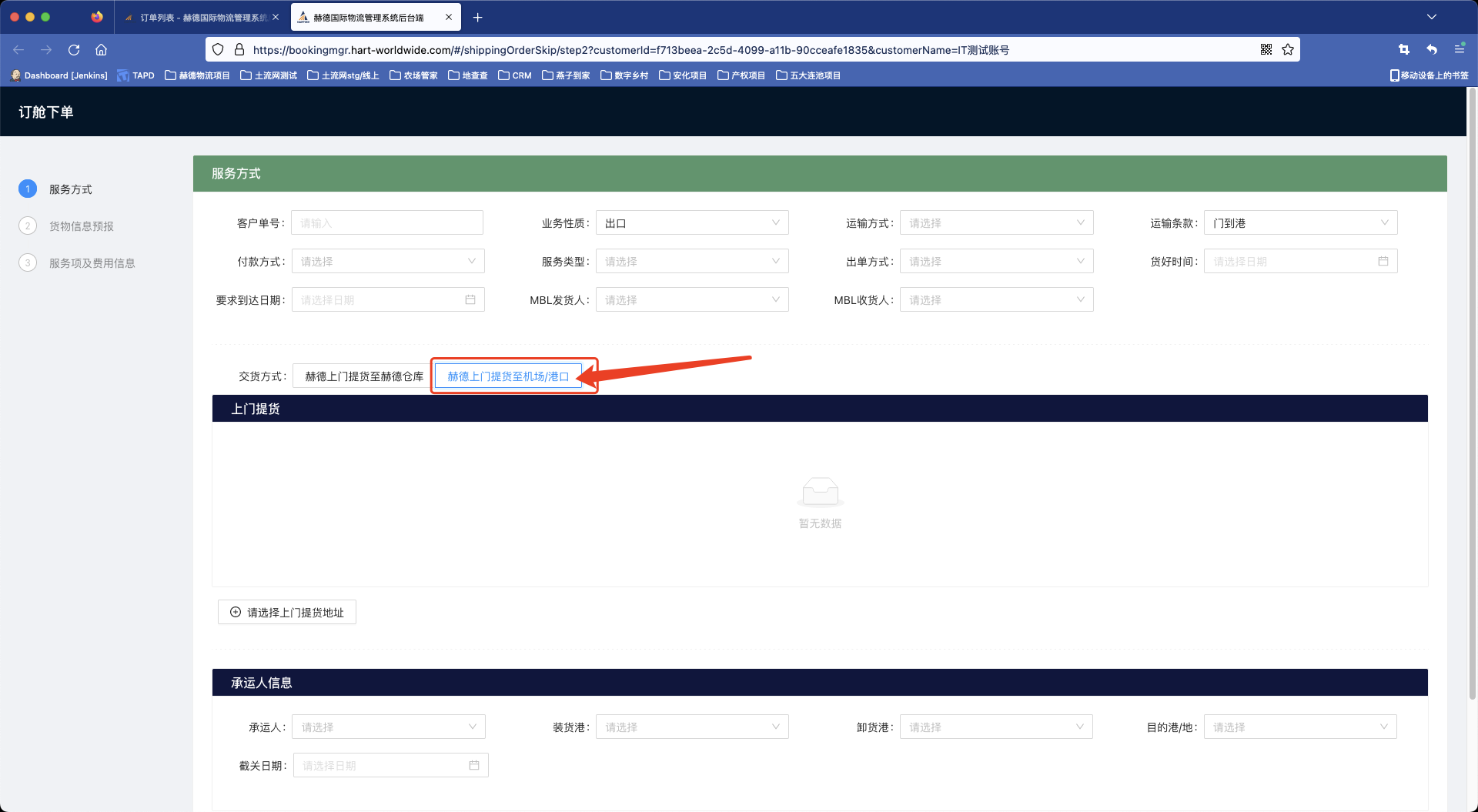Click calendar icon in 截关日期 field
The image size is (1478, 812).
click(474, 766)
